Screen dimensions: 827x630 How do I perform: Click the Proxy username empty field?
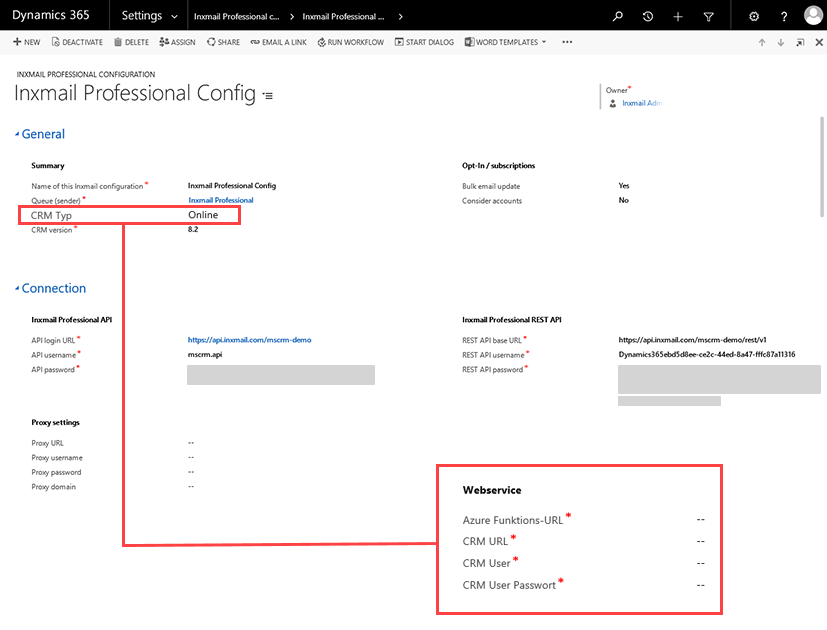191,457
